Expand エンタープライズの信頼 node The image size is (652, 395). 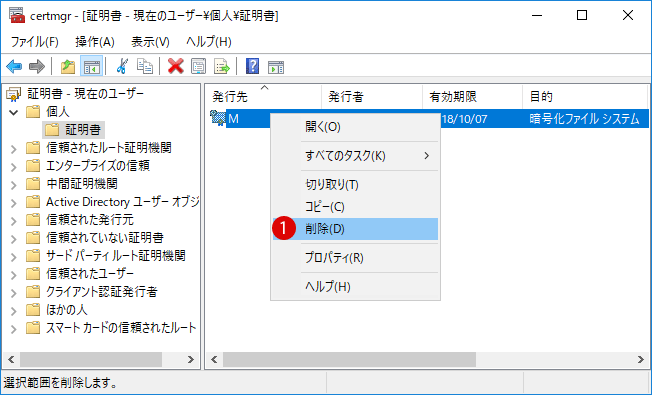13,167
